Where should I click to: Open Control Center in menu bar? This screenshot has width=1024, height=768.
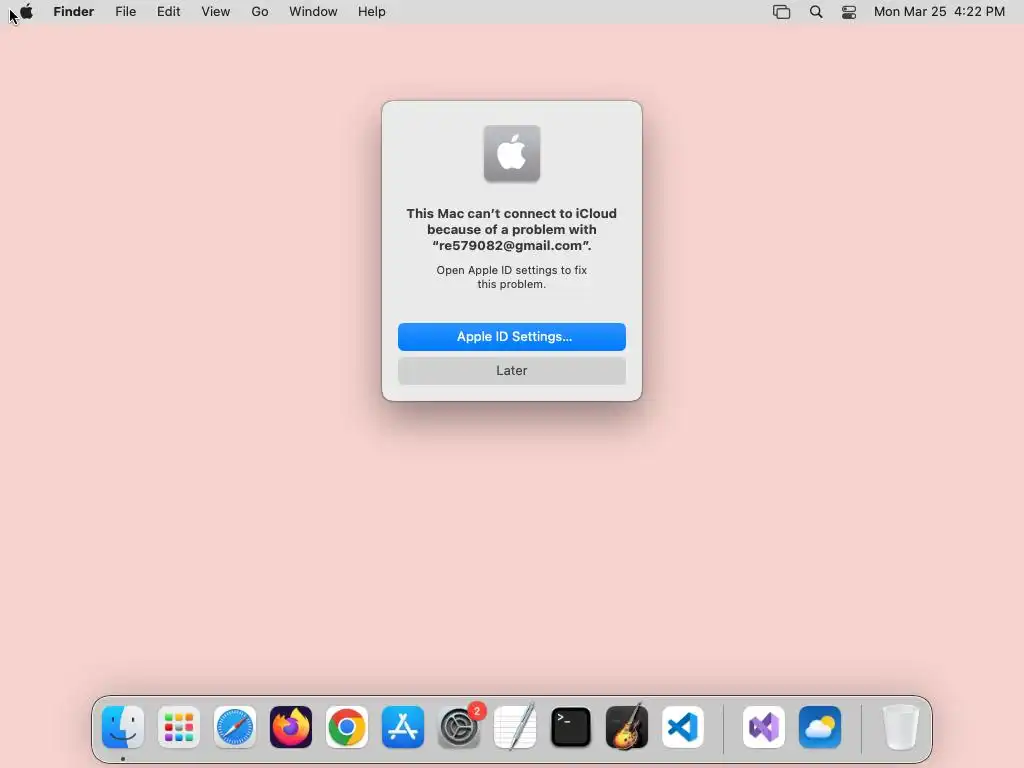coord(849,12)
